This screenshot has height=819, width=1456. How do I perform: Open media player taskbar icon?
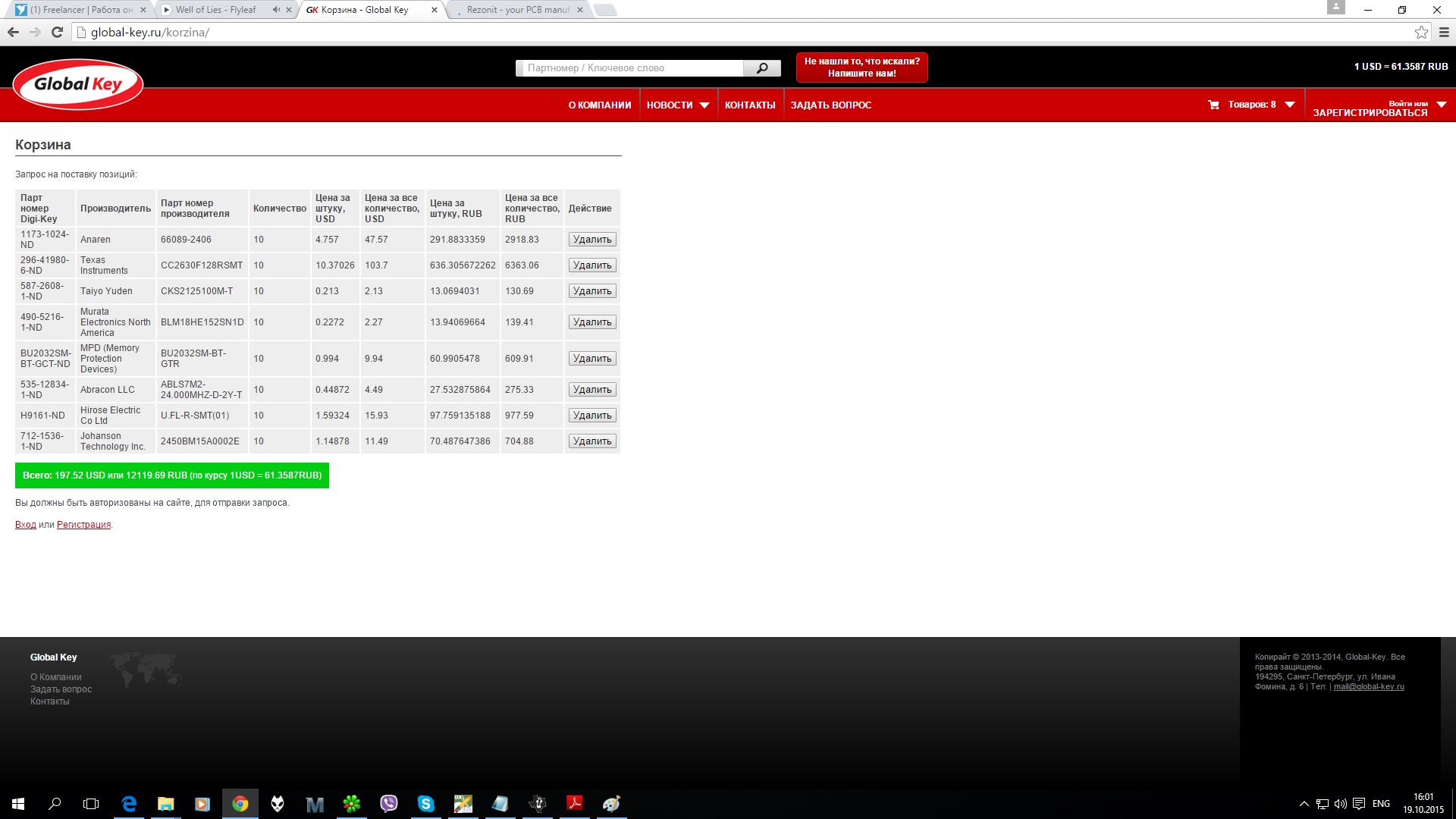pyautogui.click(x=202, y=804)
